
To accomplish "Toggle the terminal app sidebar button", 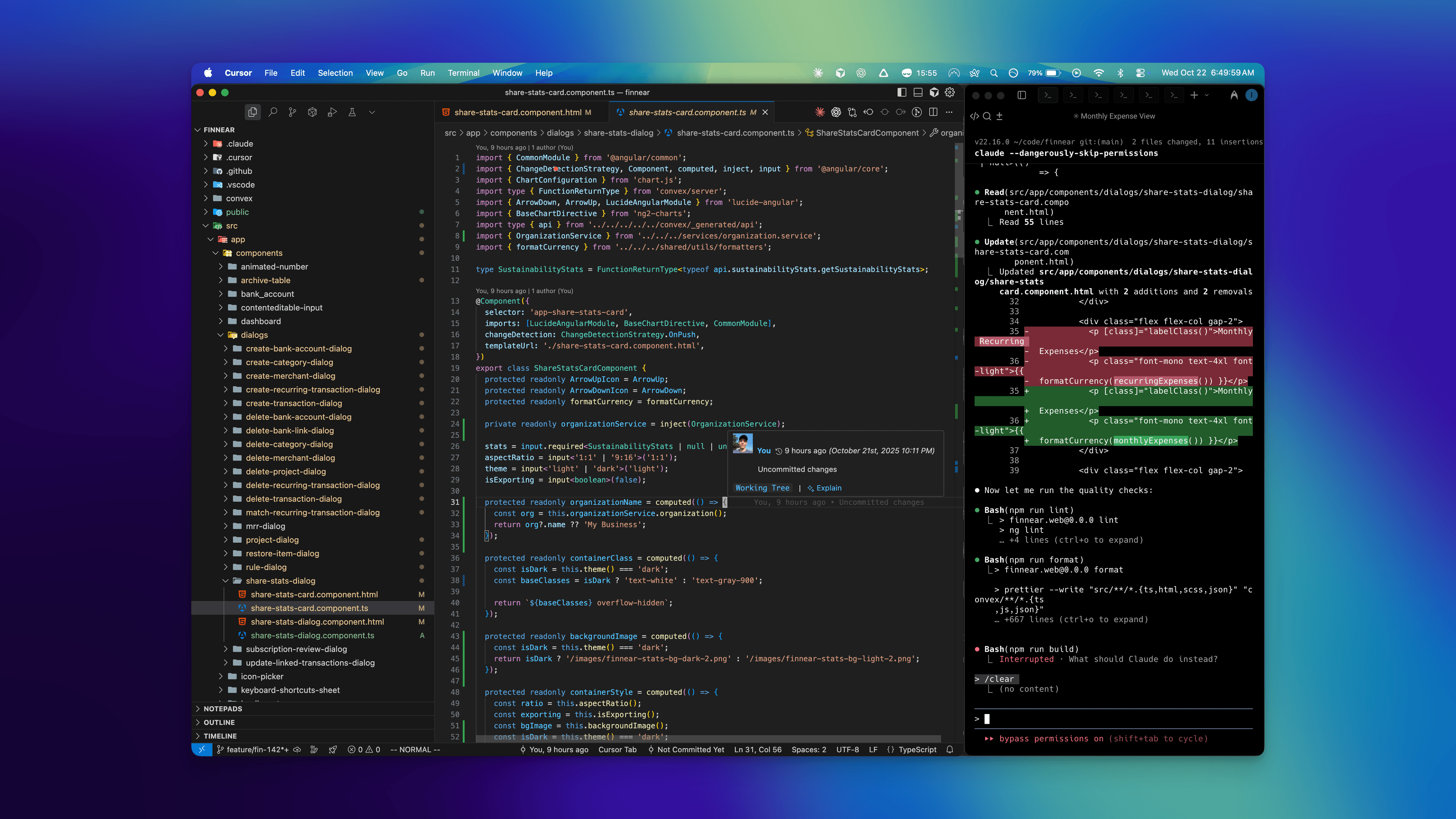I will [x=1021, y=95].
